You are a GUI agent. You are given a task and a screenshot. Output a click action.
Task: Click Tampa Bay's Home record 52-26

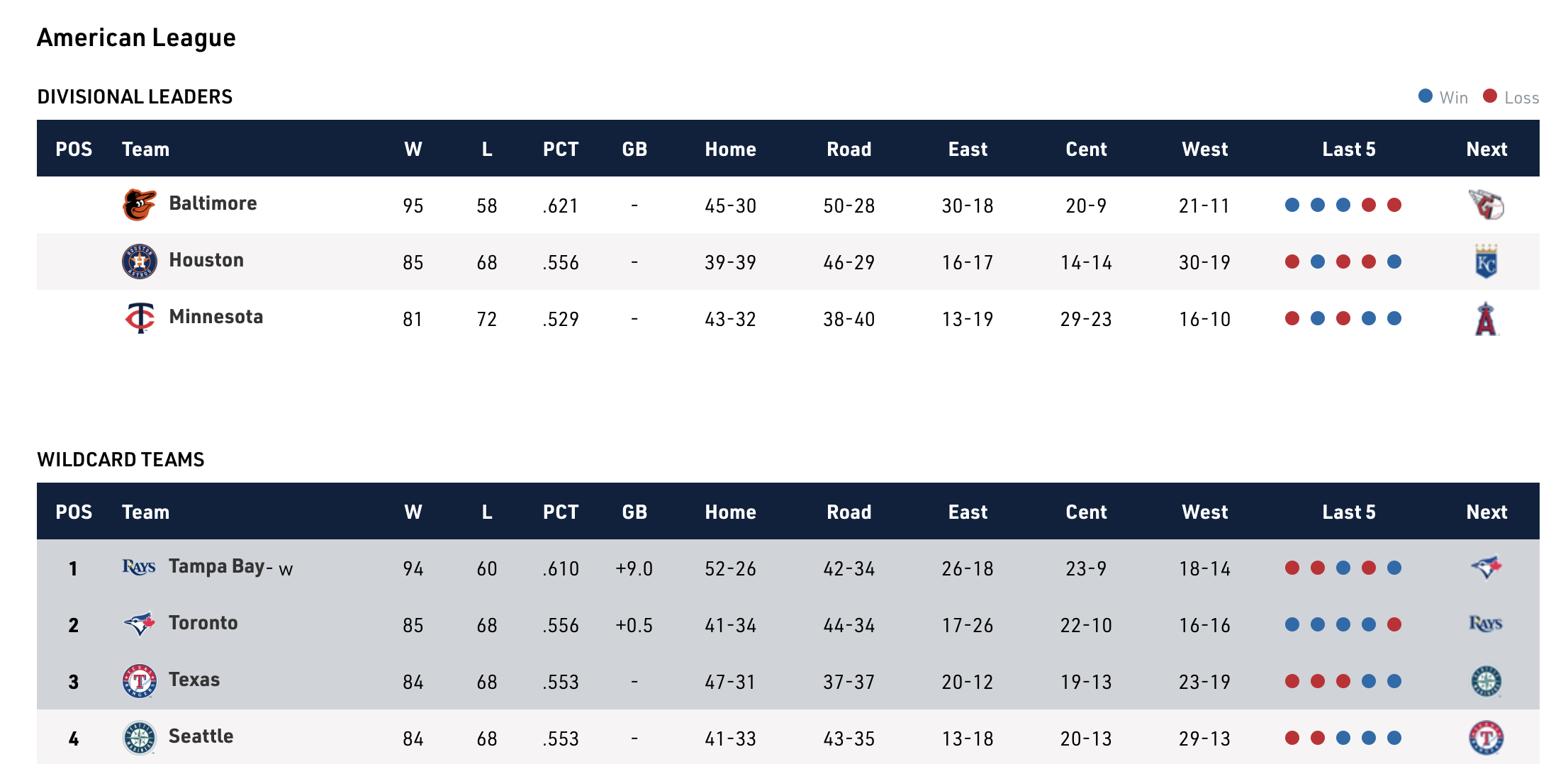coord(730,568)
